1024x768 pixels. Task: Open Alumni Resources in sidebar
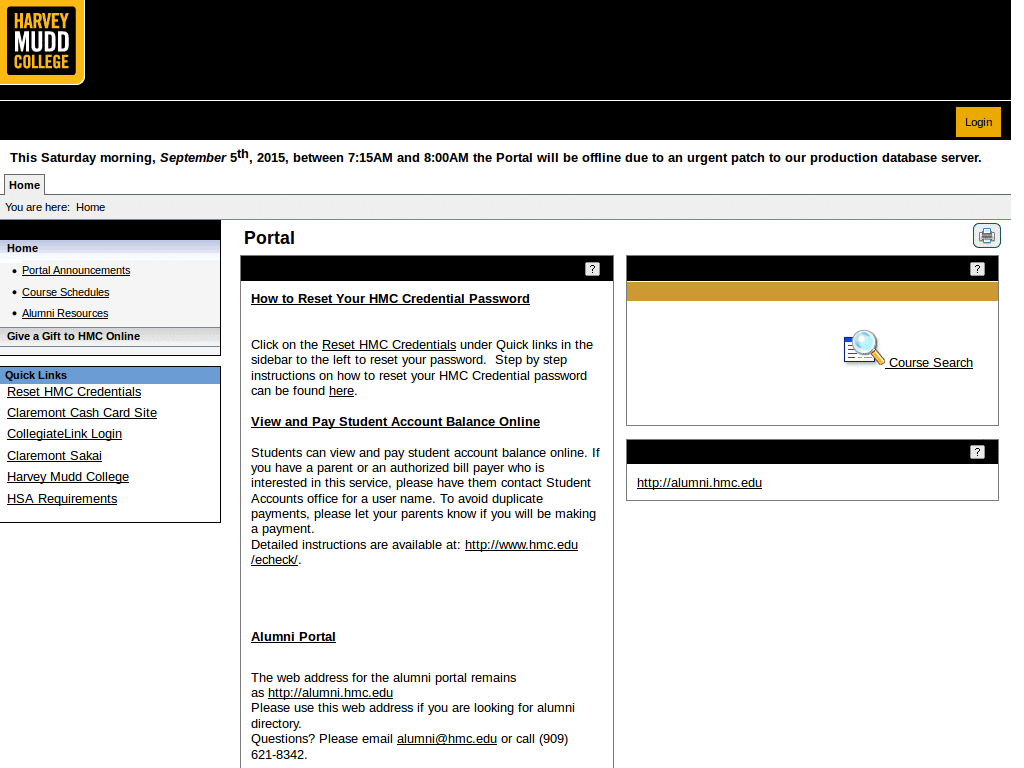[x=65, y=313]
